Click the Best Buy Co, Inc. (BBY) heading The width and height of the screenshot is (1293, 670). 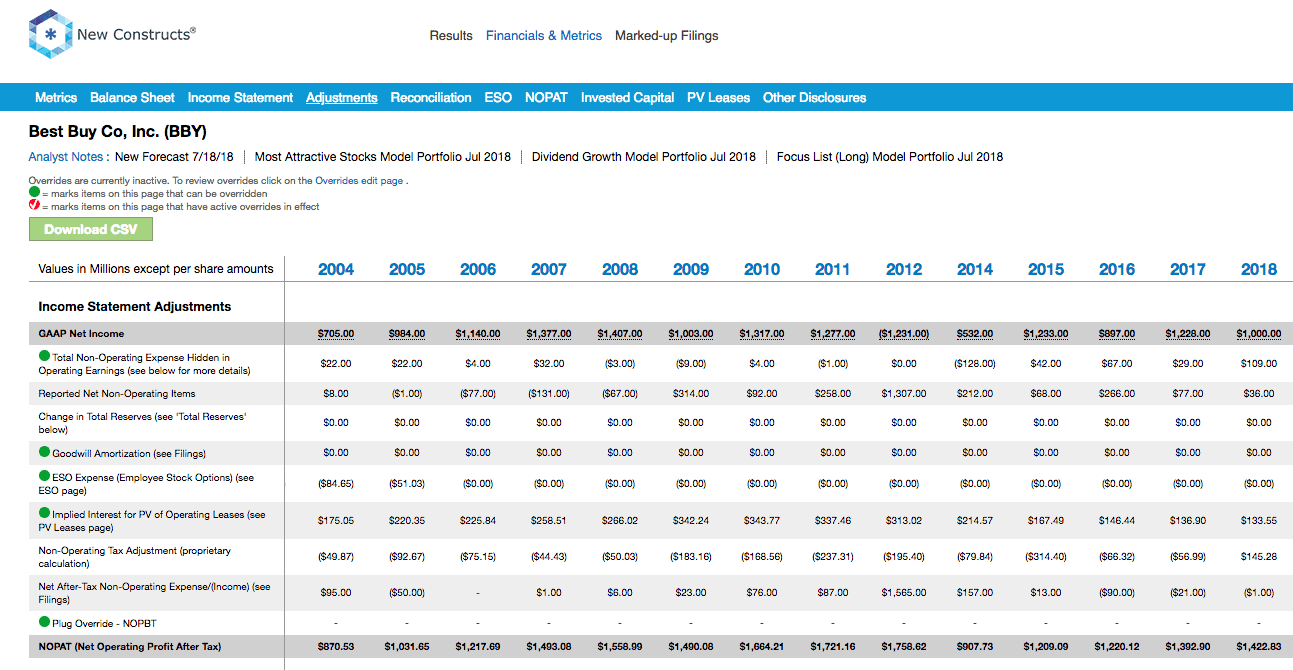[118, 131]
